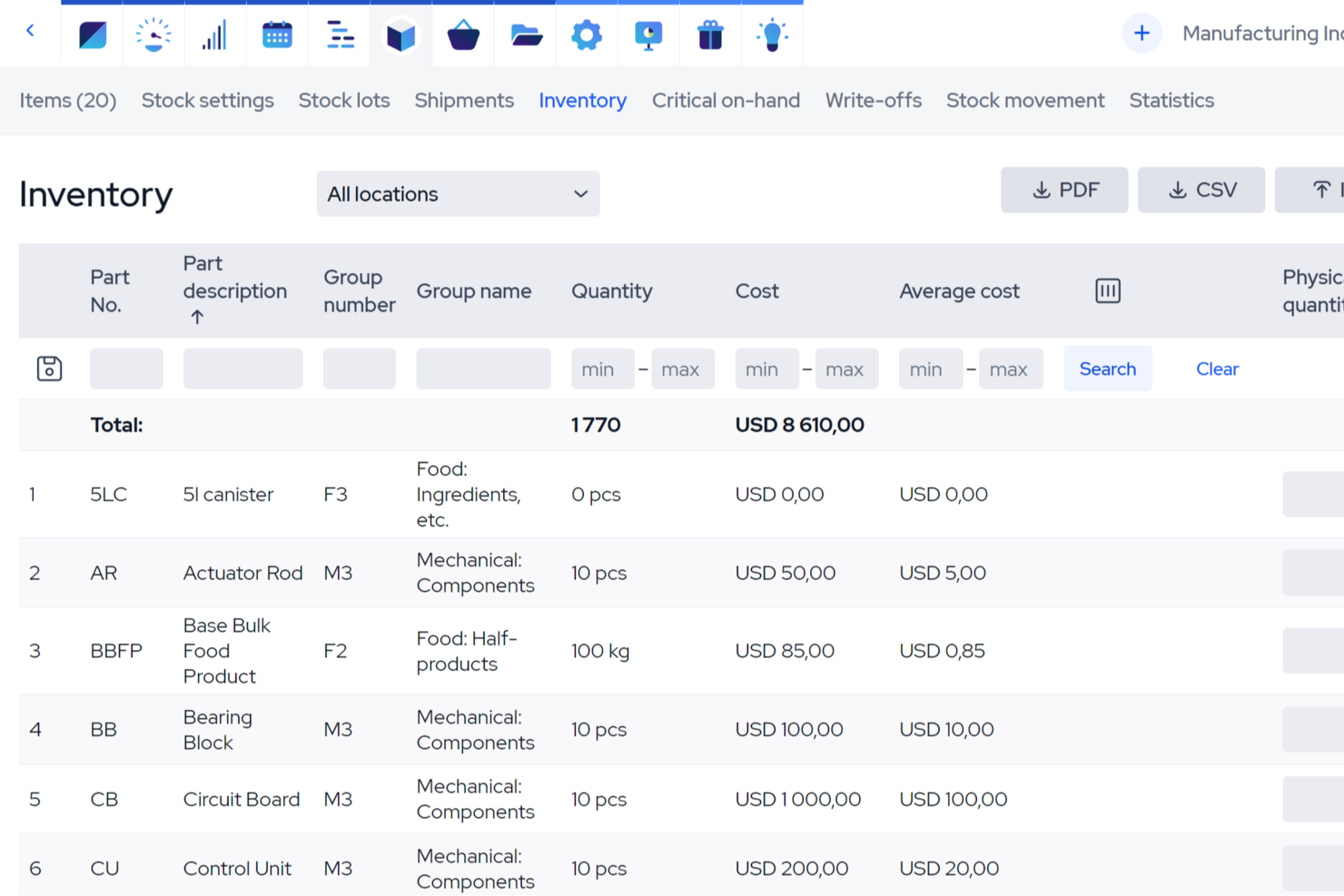
Task: Open the Gantt chart planning module icon
Action: pyautogui.click(x=339, y=34)
